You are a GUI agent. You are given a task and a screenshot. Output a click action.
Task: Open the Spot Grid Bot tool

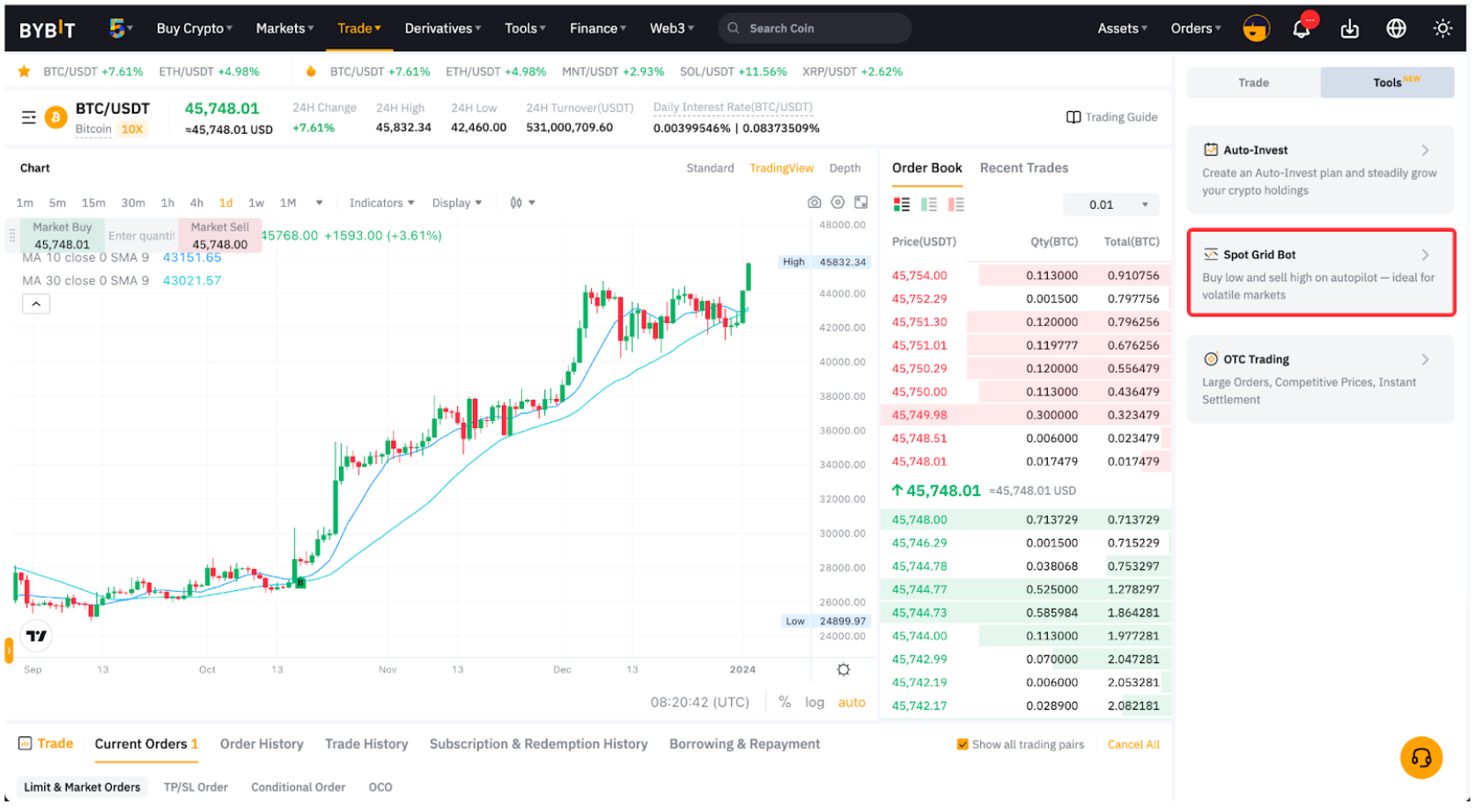[1320, 273]
